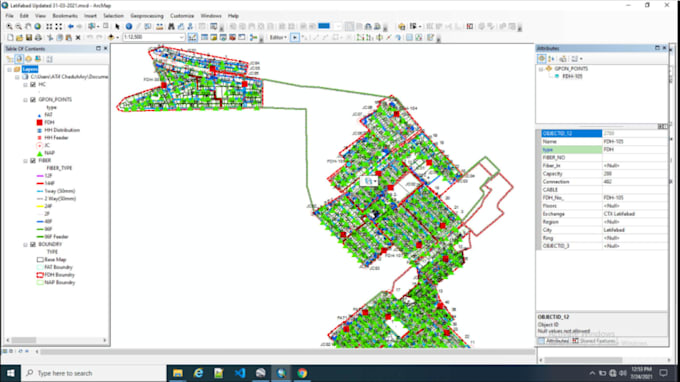Click the green NAP triangle symbol
Screen dimensions: 680x382
tap(39, 153)
